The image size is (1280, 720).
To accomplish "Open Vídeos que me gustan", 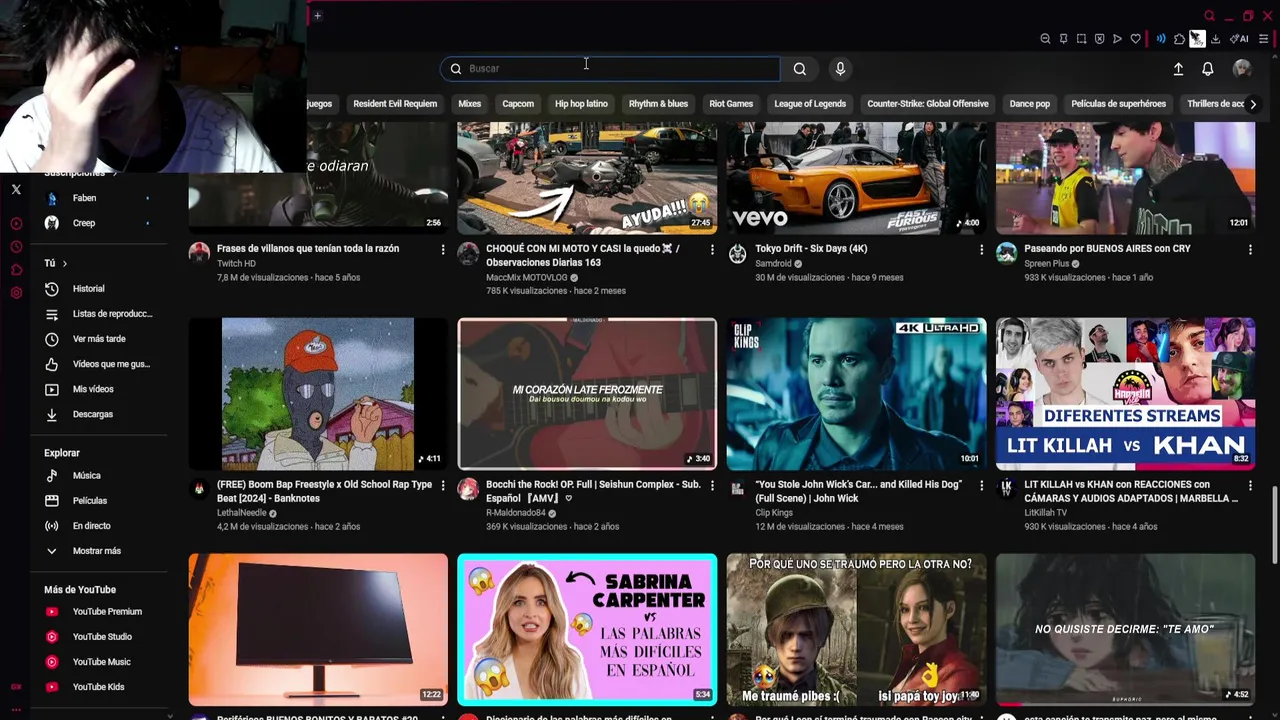I will [100, 364].
